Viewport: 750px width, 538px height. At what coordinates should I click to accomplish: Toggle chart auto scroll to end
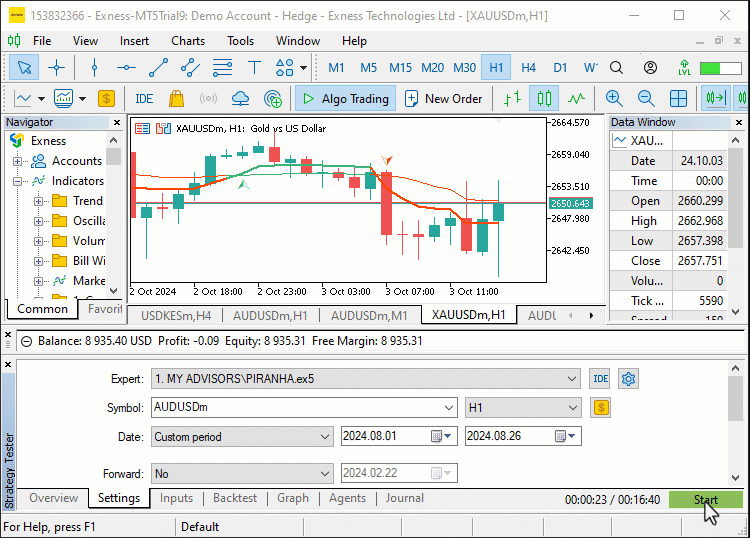pos(716,99)
